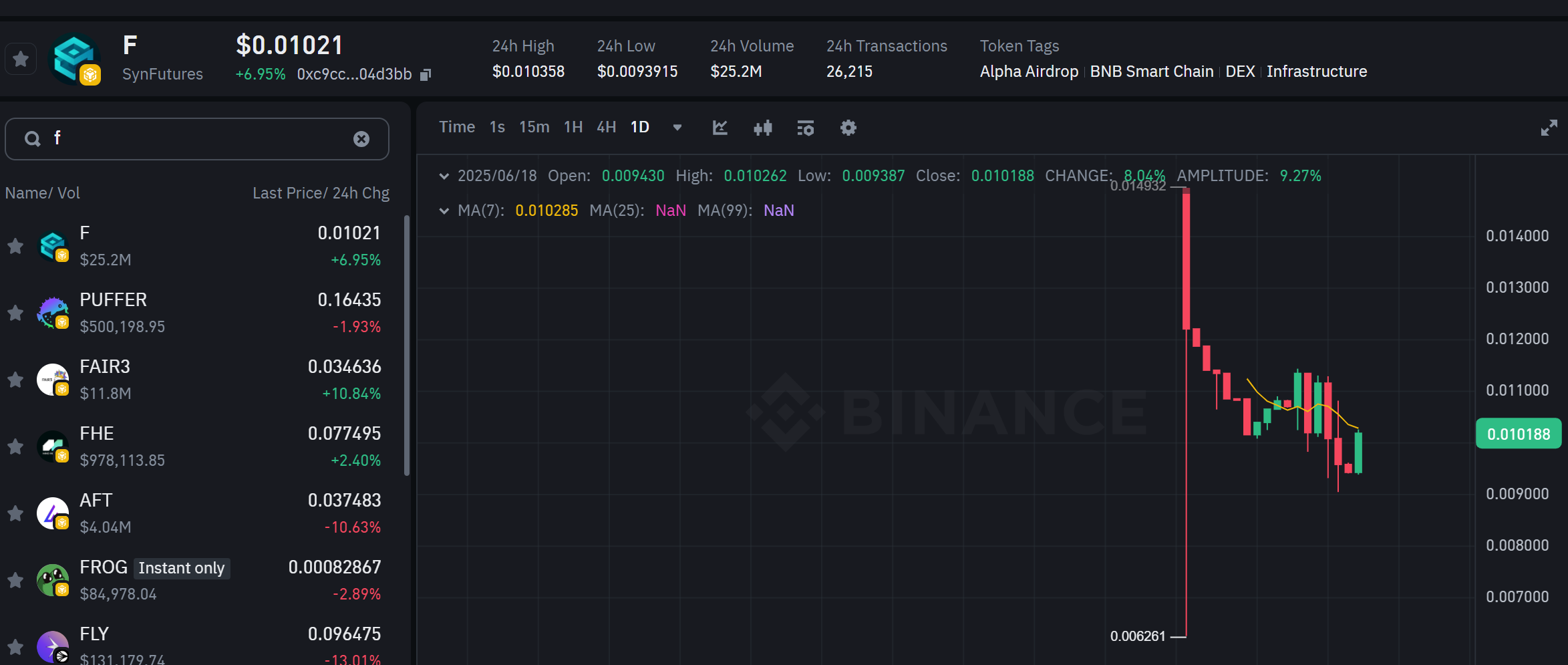
Task: Click the SynFutures token logo in header
Action: tap(76, 59)
